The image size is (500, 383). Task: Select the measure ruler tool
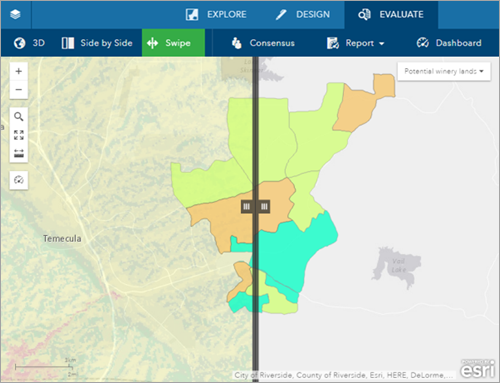point(19,153)
